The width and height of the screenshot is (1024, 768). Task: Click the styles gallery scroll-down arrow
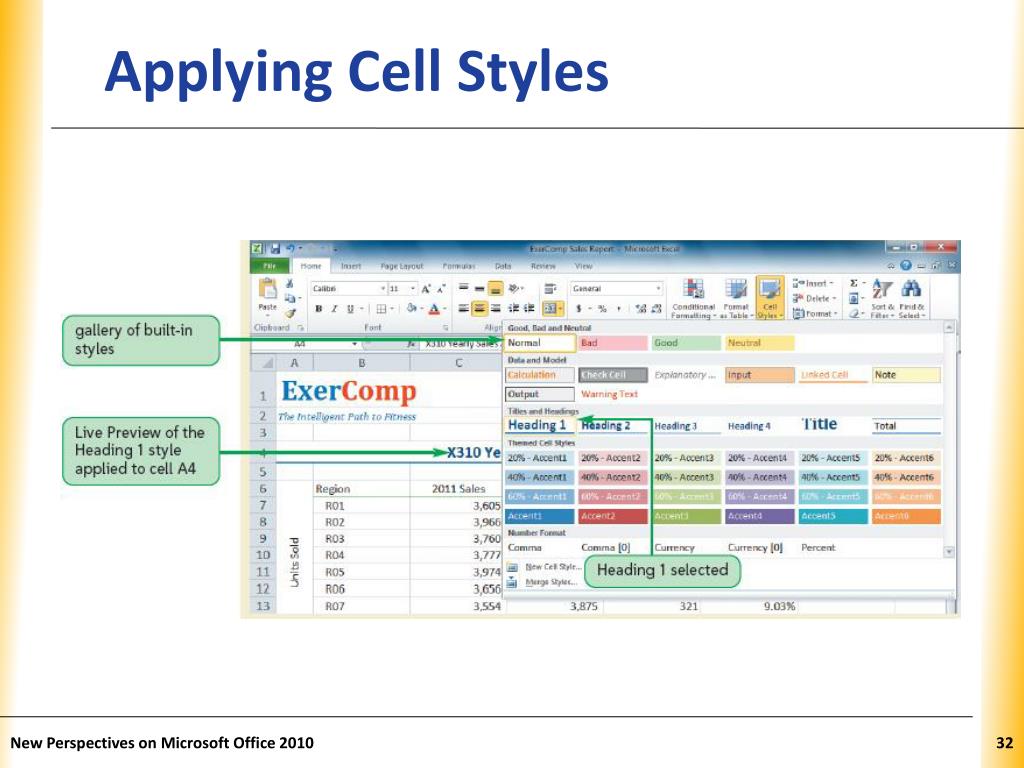[950, 552]
